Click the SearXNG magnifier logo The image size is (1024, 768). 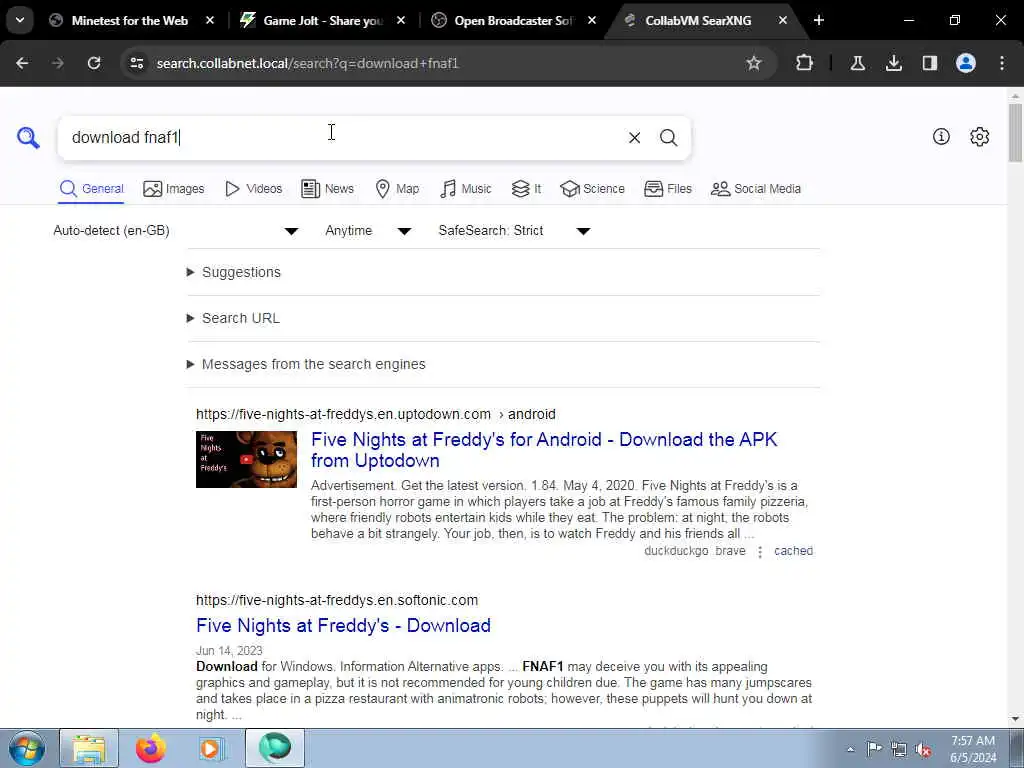(x=28, y=138)
